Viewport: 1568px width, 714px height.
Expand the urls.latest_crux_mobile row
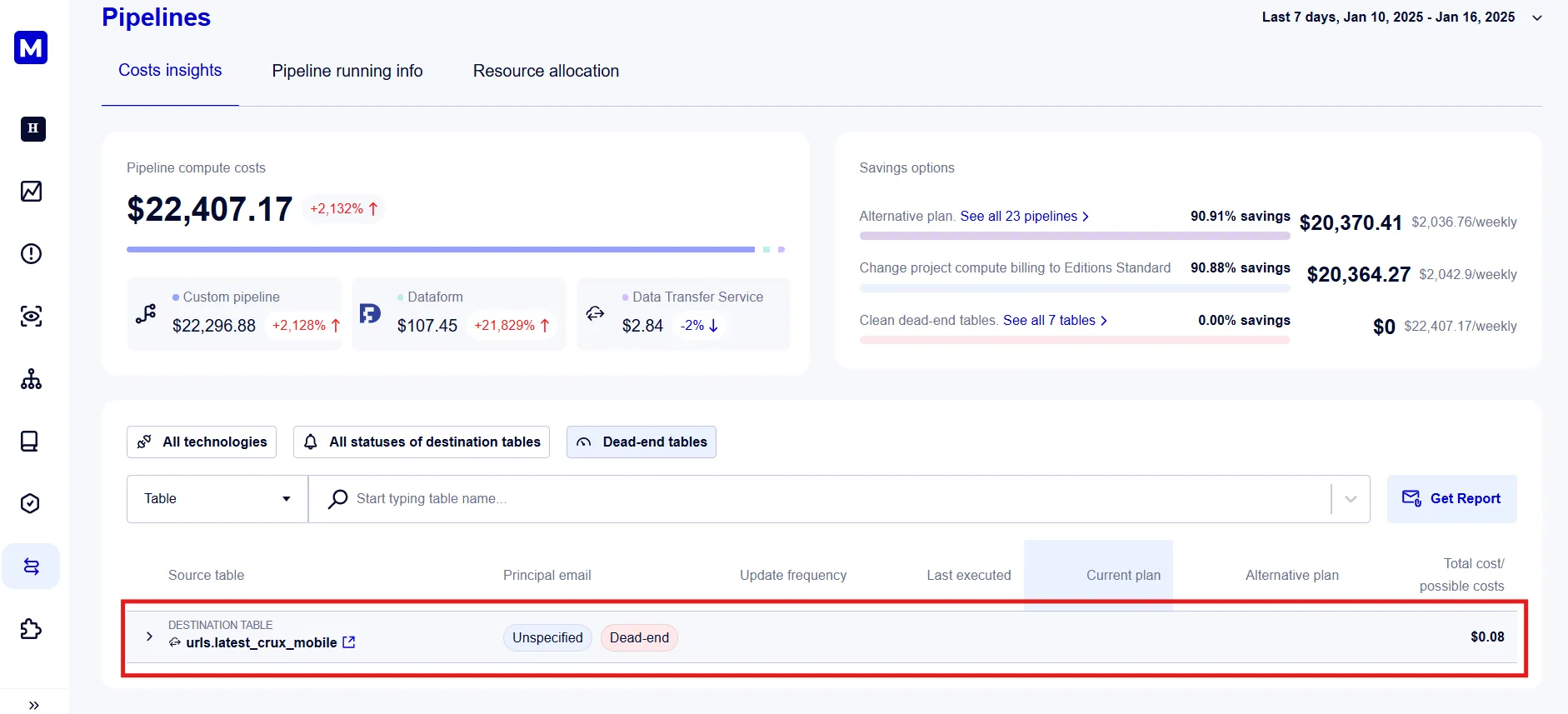click(149, 637)
